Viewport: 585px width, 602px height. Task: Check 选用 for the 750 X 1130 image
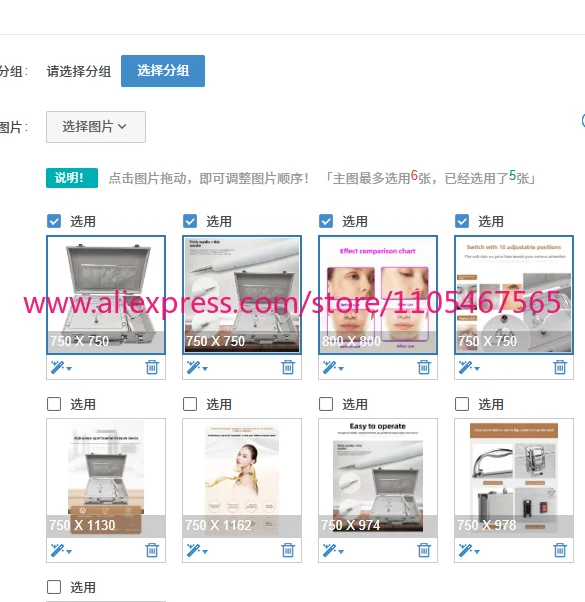(x=54, y=404)
